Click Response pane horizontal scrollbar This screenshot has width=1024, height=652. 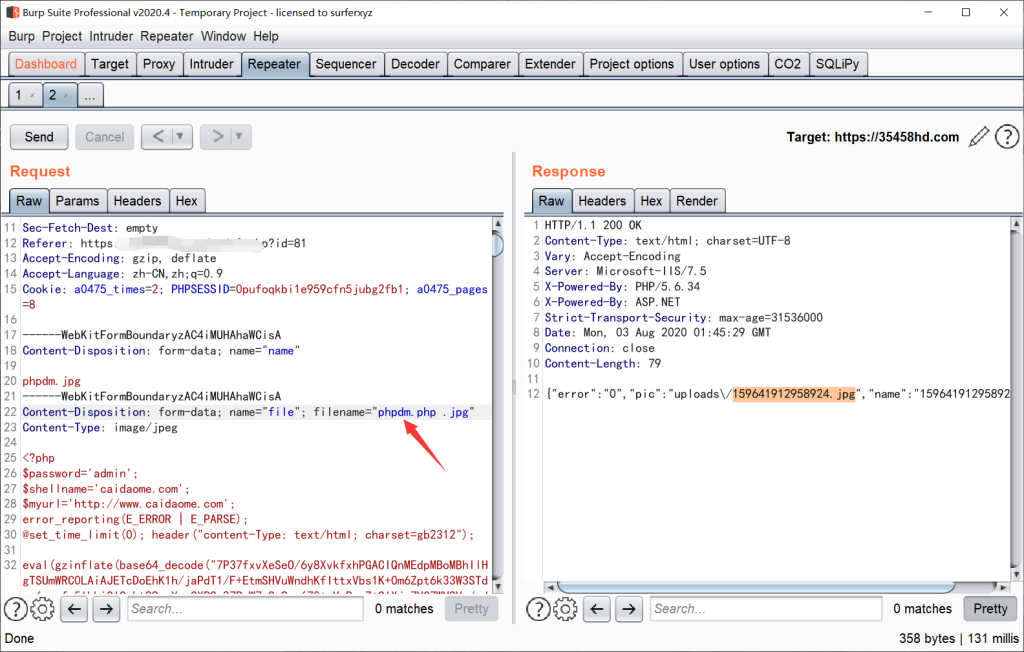[x=756, y=587]
